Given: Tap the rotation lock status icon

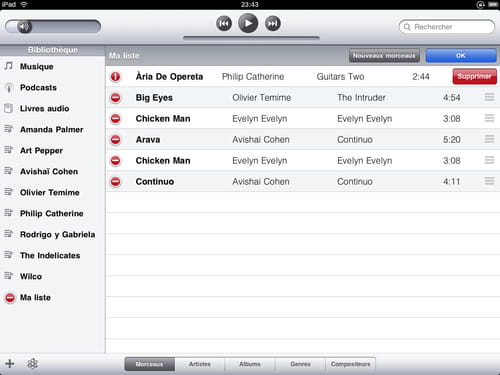Looking at the screenshot, I should (x=480, y=5).
